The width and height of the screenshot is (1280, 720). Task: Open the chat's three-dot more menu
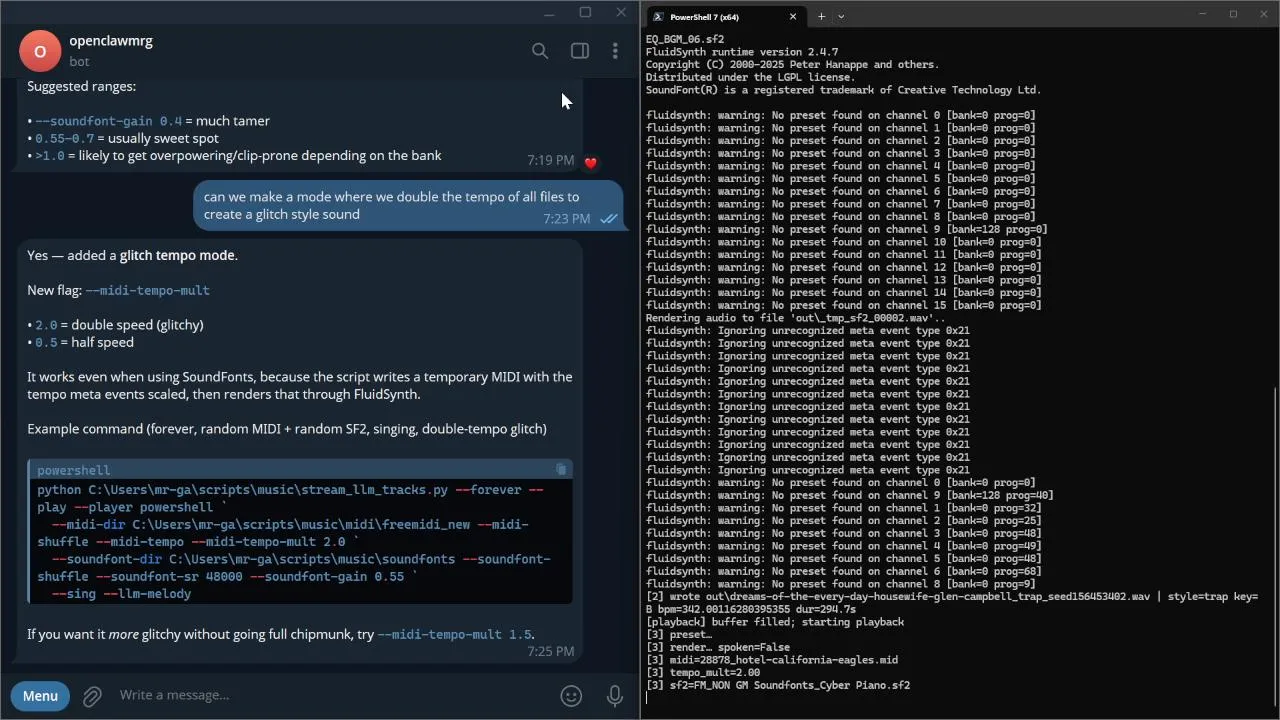(615, 51)
